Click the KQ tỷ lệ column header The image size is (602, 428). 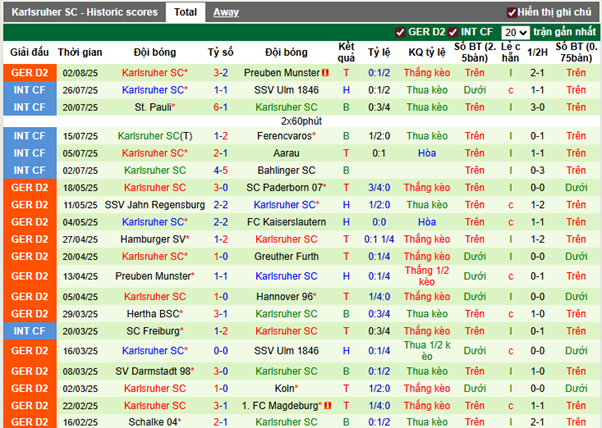point(427,52)
